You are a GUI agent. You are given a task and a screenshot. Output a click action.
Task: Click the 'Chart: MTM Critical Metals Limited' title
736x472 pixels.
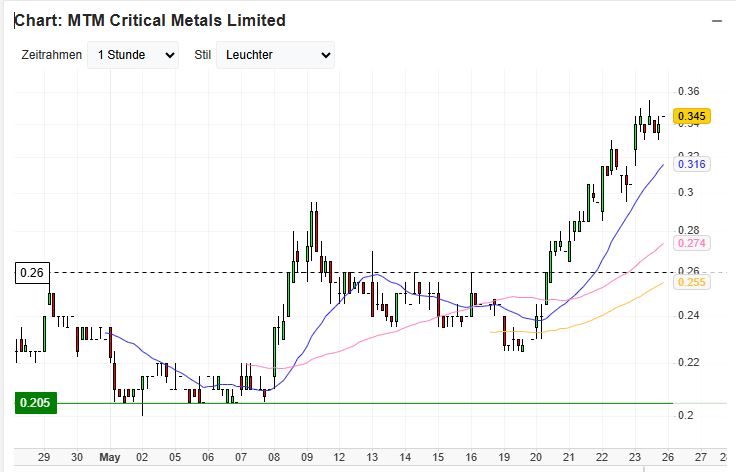point(150,20)
